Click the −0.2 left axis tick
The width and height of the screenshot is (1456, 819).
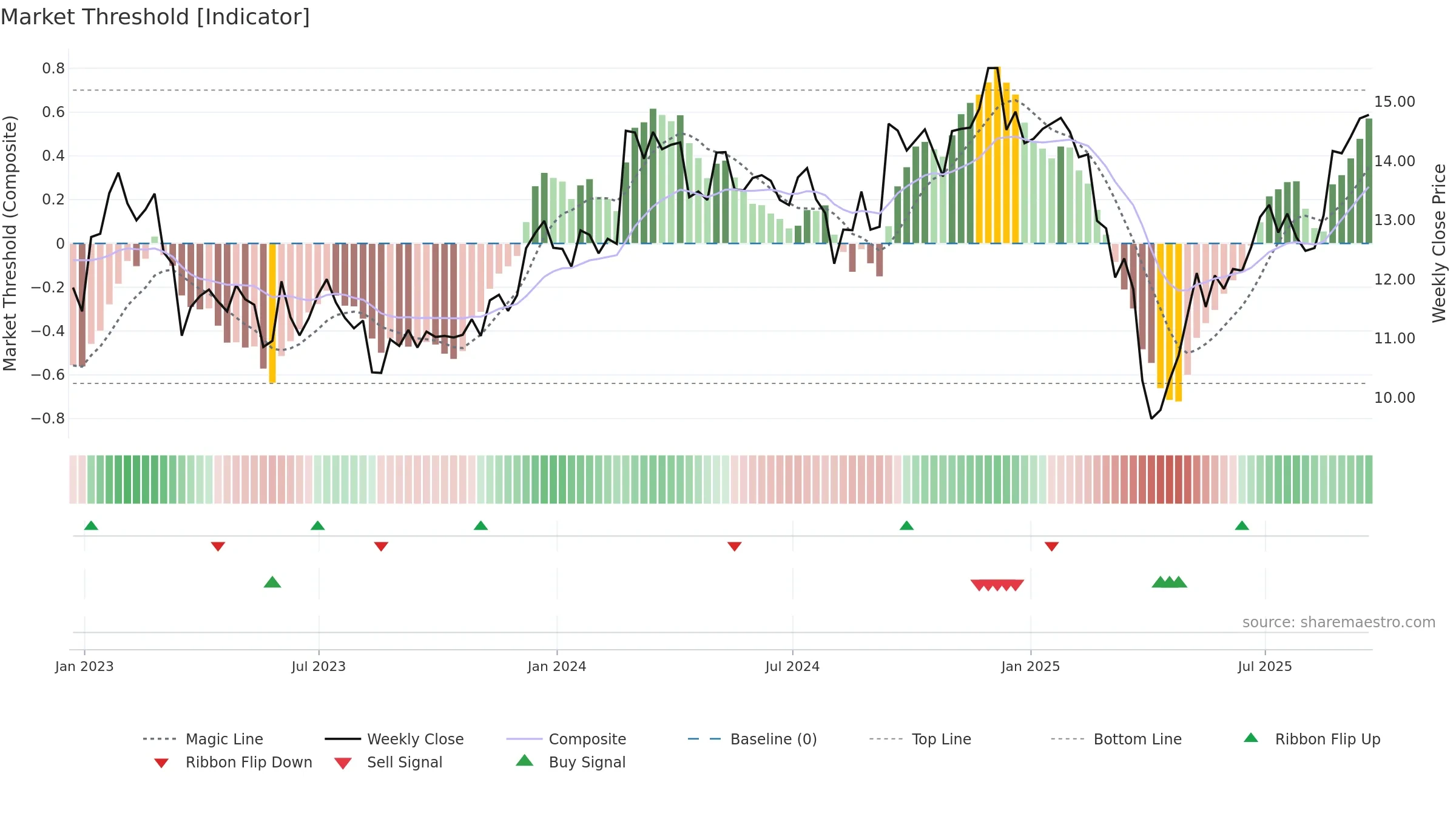point(48,287)
